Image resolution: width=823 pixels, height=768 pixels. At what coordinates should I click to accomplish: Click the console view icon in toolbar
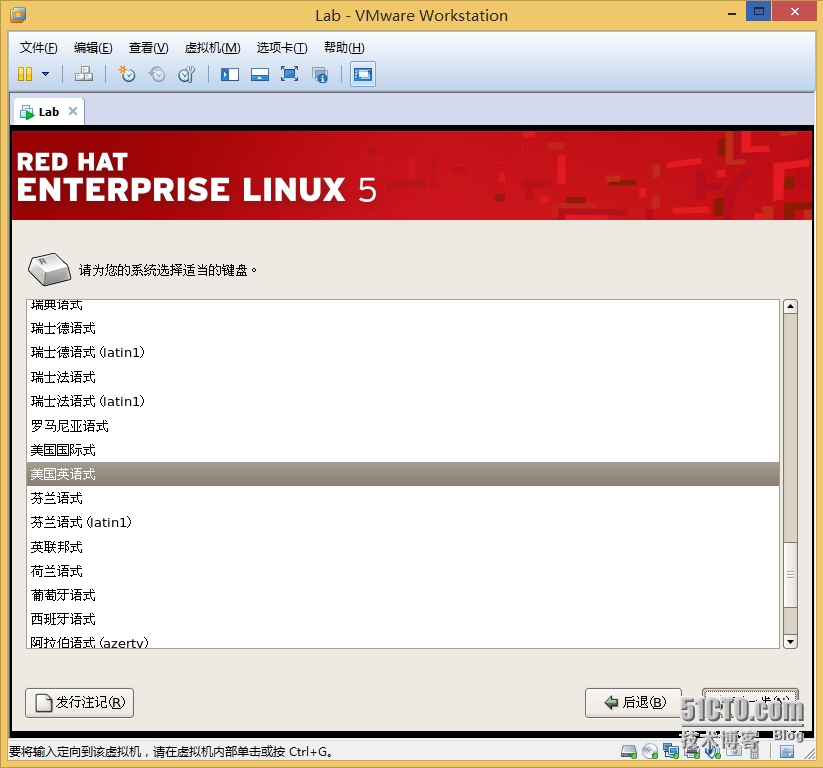tap(363, 74)
